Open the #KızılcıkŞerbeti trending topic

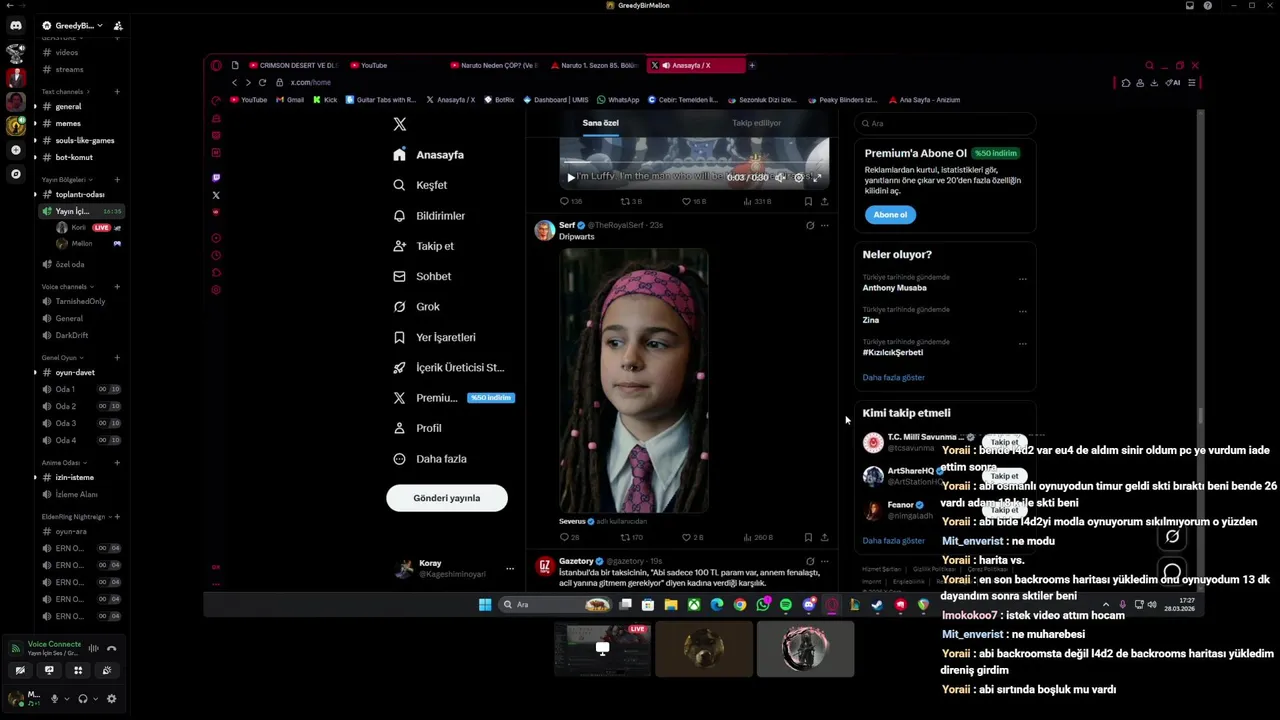[x=893, y=352]
